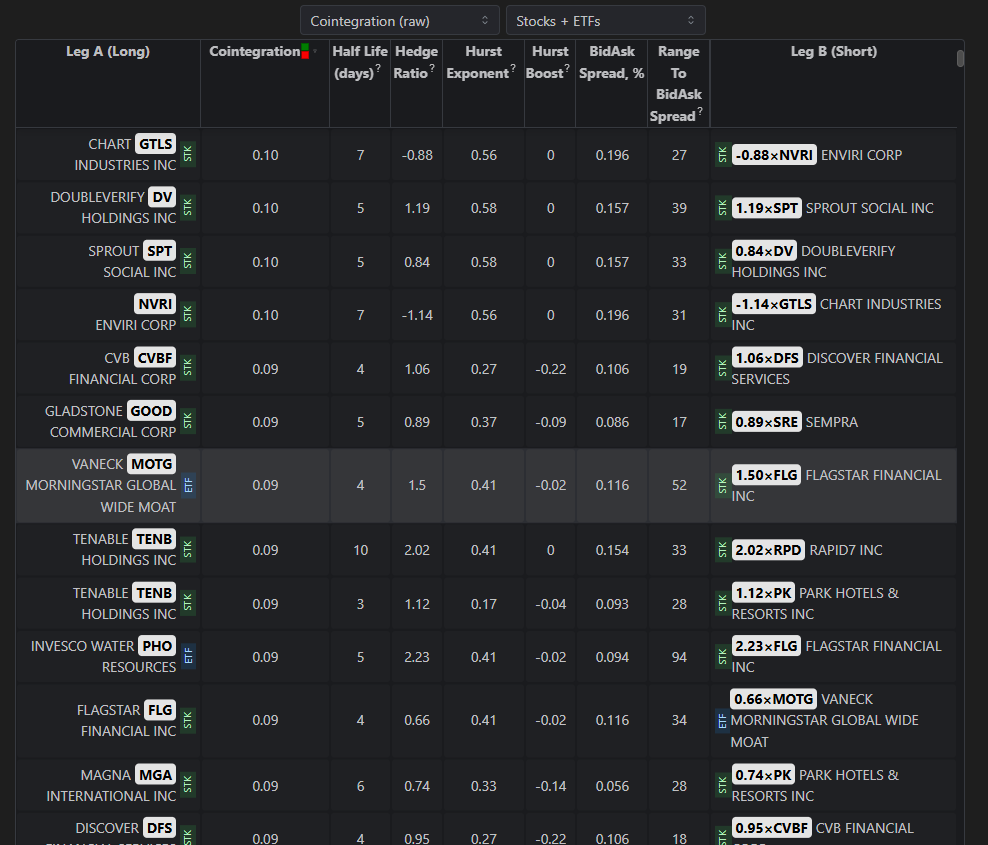Click the Half Life help question mark

378,68
